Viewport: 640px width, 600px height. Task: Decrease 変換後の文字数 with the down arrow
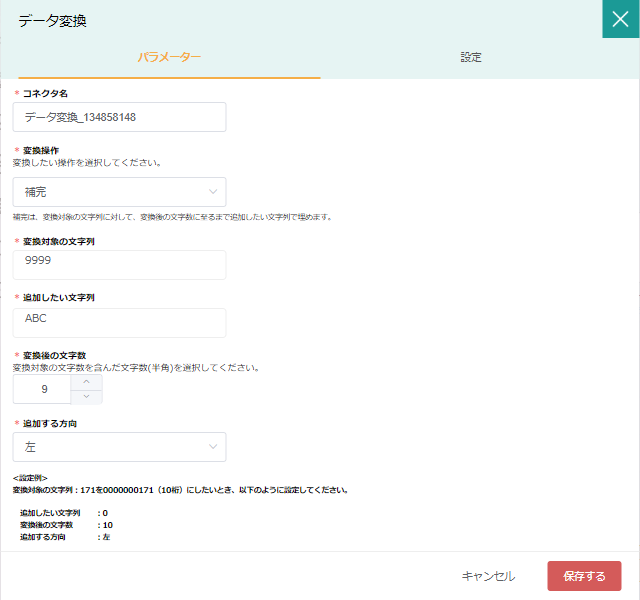click(x=86, y=397)
